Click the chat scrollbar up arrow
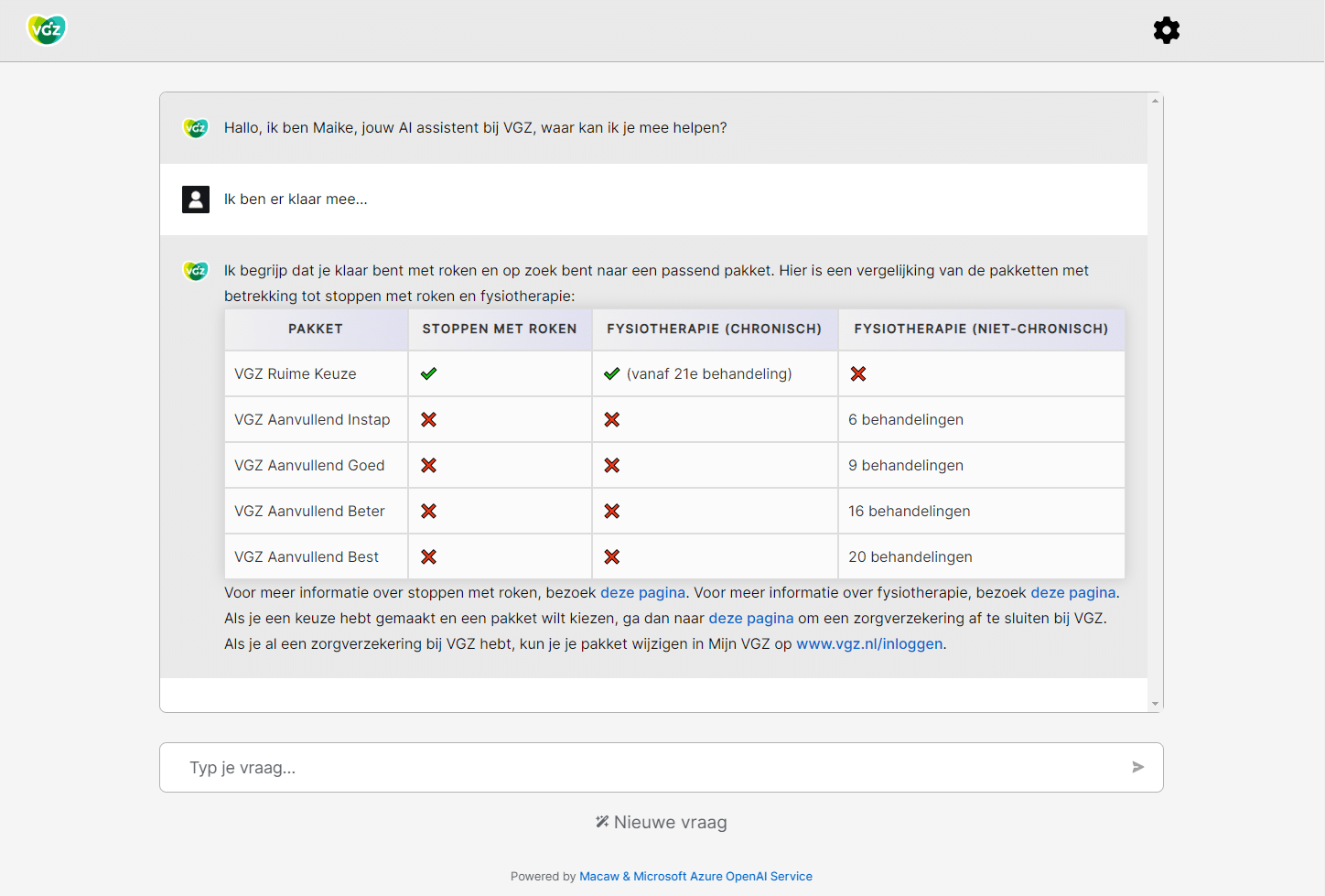The height and width of the screenshot is (896, 1325). coord(1156,100)
